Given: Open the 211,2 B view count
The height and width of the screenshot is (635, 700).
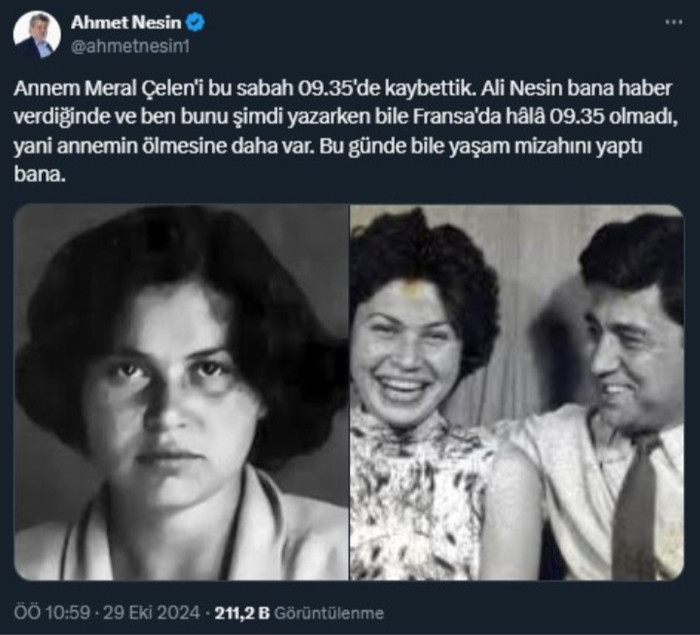Looking at the screenshot, I should coord(242,613).
